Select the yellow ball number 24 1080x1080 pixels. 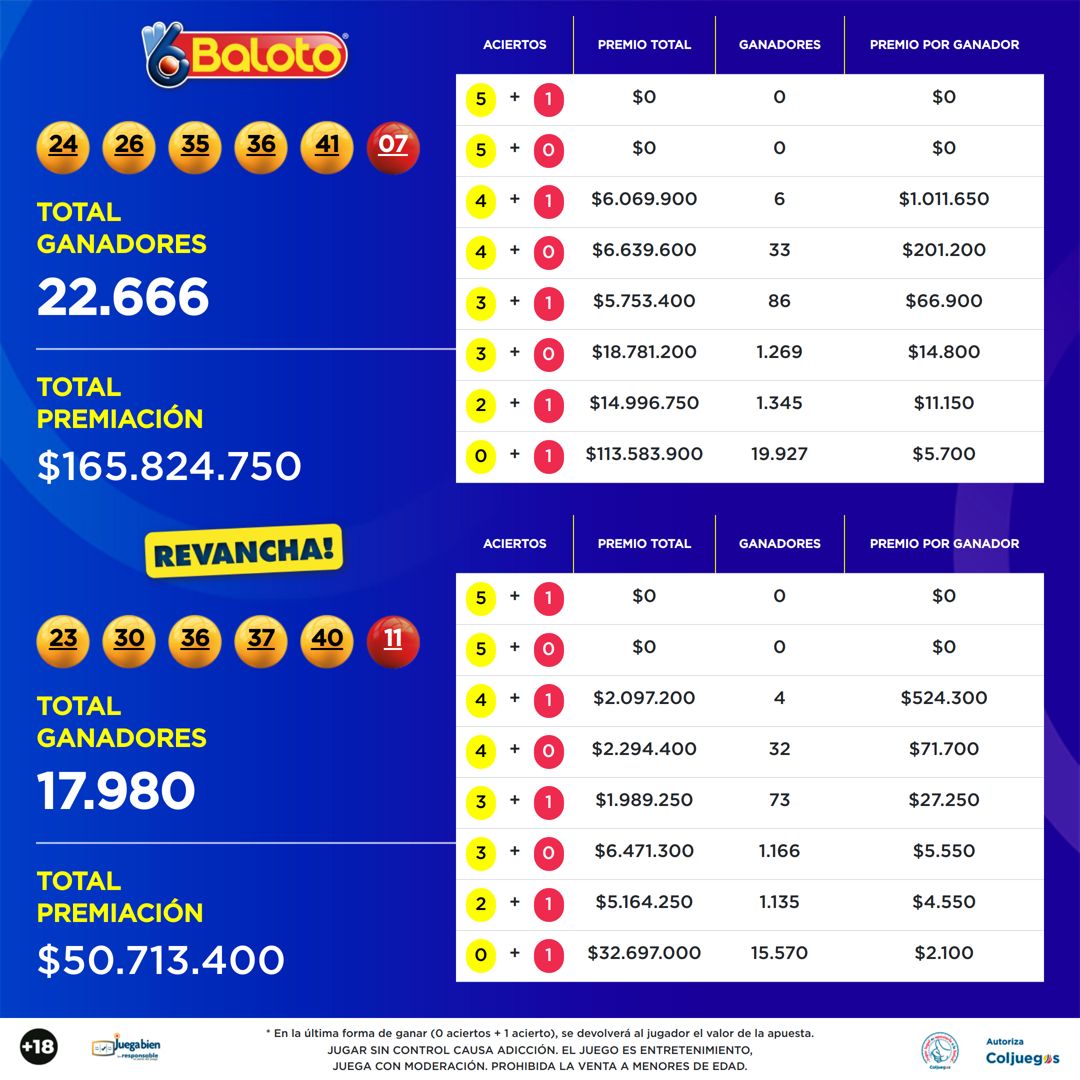point(63,147)
